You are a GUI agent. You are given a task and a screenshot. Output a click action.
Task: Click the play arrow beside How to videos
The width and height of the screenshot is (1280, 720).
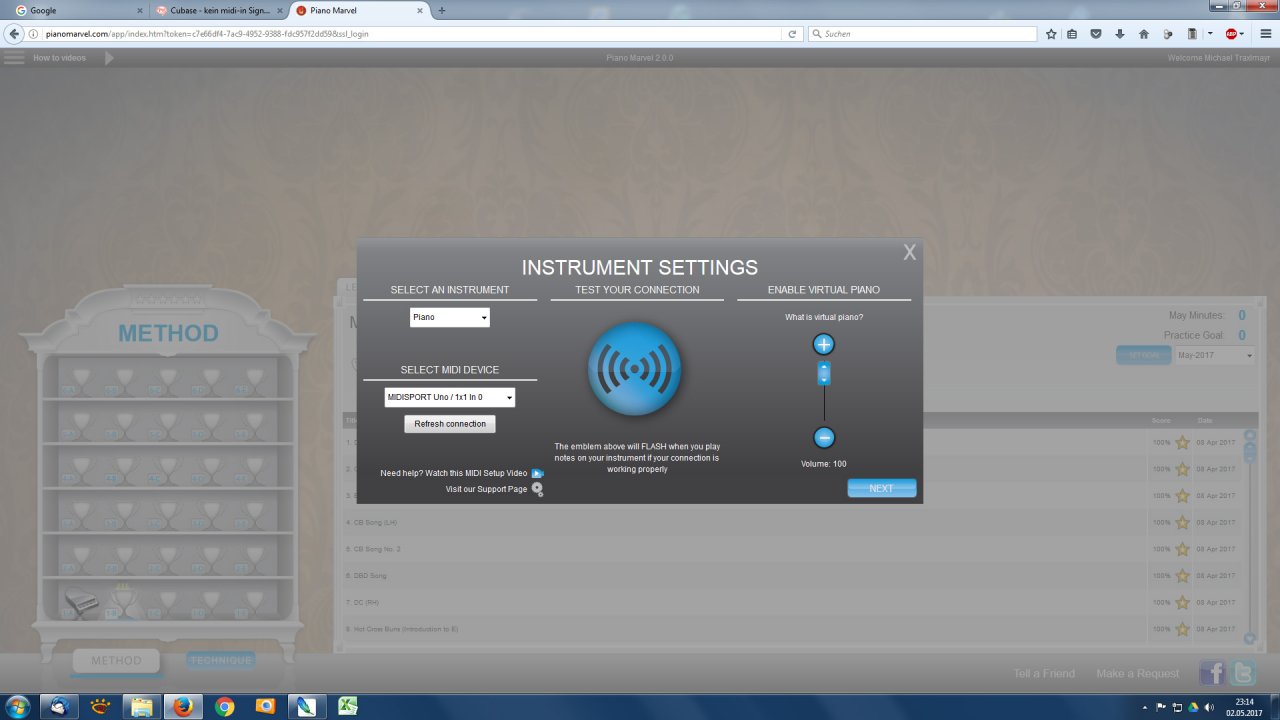point(109,58)
